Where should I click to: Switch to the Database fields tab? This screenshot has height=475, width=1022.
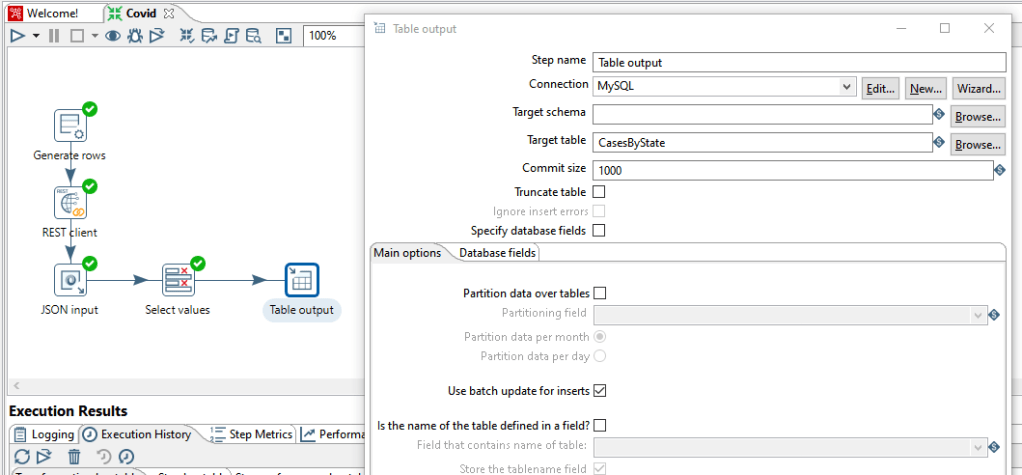(x=497, y=253)
